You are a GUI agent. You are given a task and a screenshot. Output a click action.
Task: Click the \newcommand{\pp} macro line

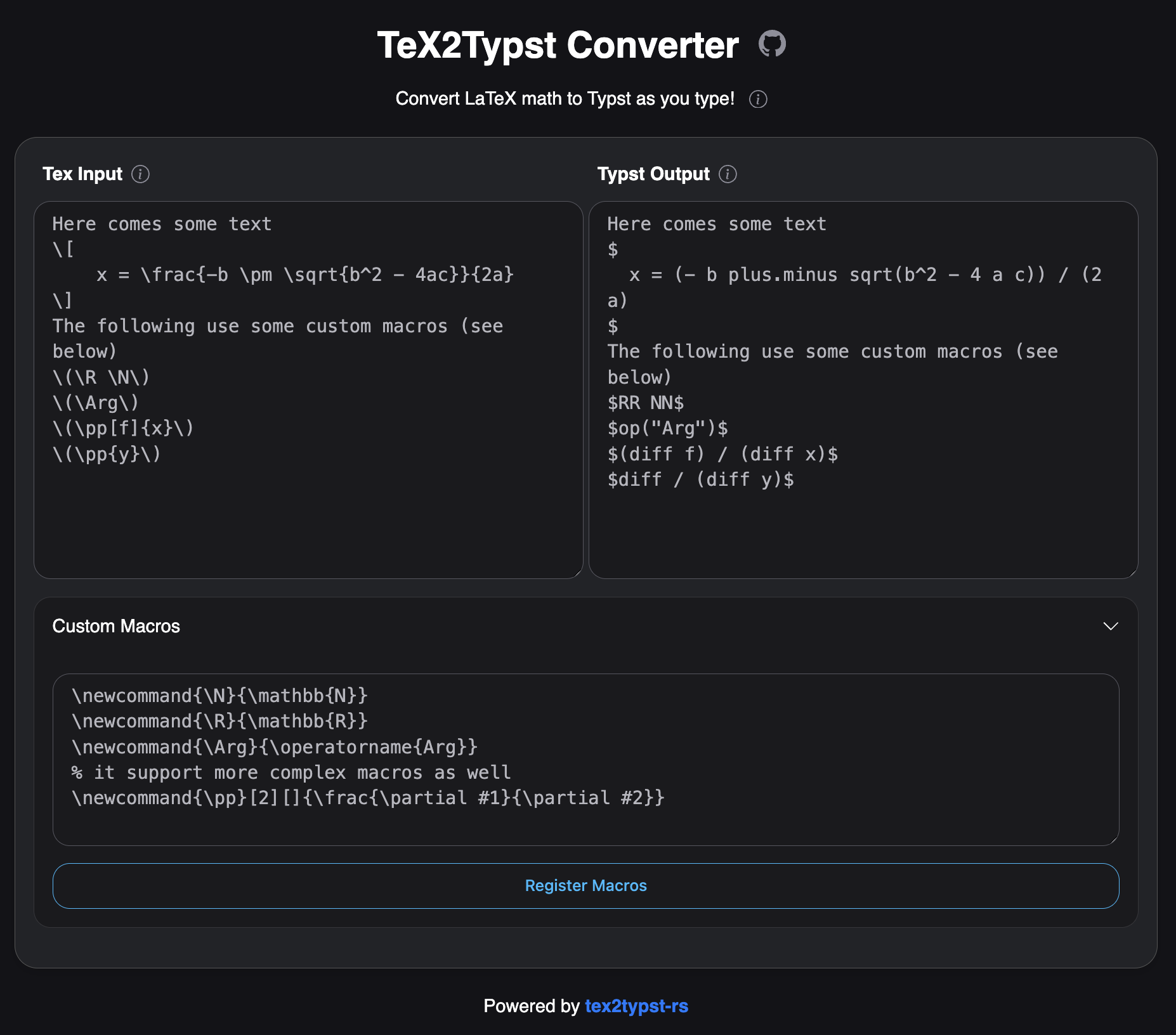pos(368,797)
